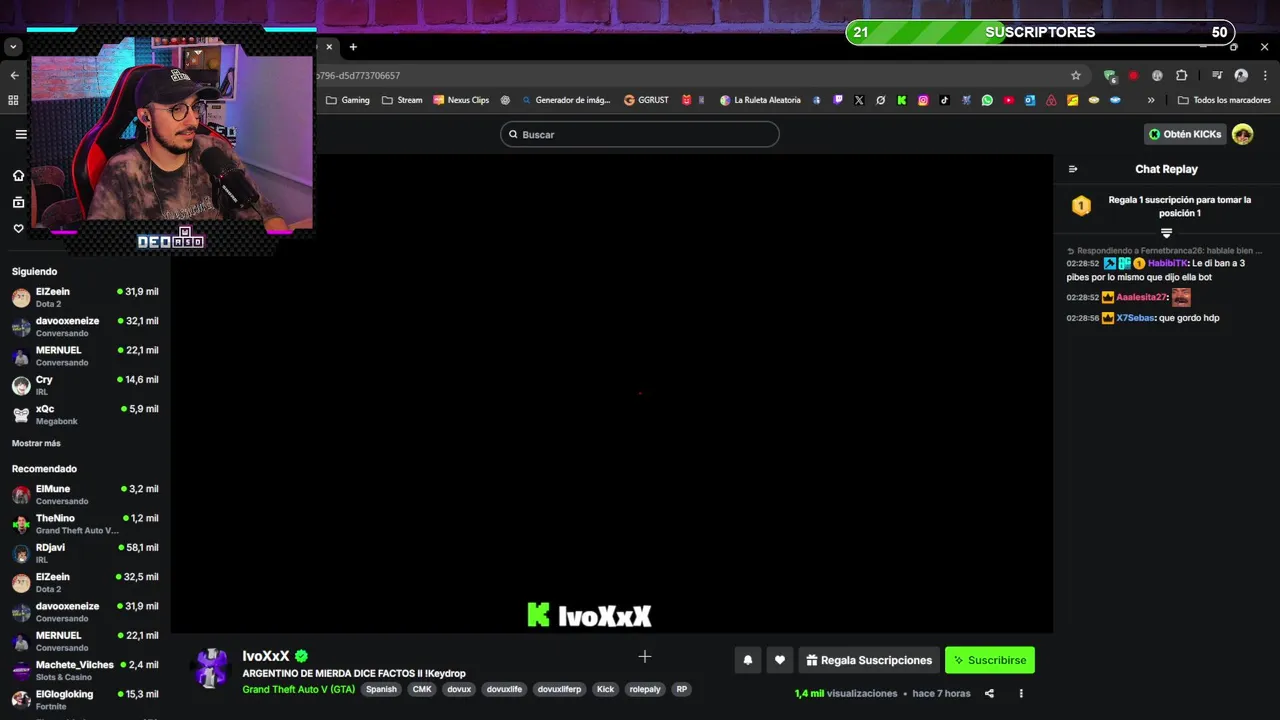Select the Spanish tag

pos(381,689)
